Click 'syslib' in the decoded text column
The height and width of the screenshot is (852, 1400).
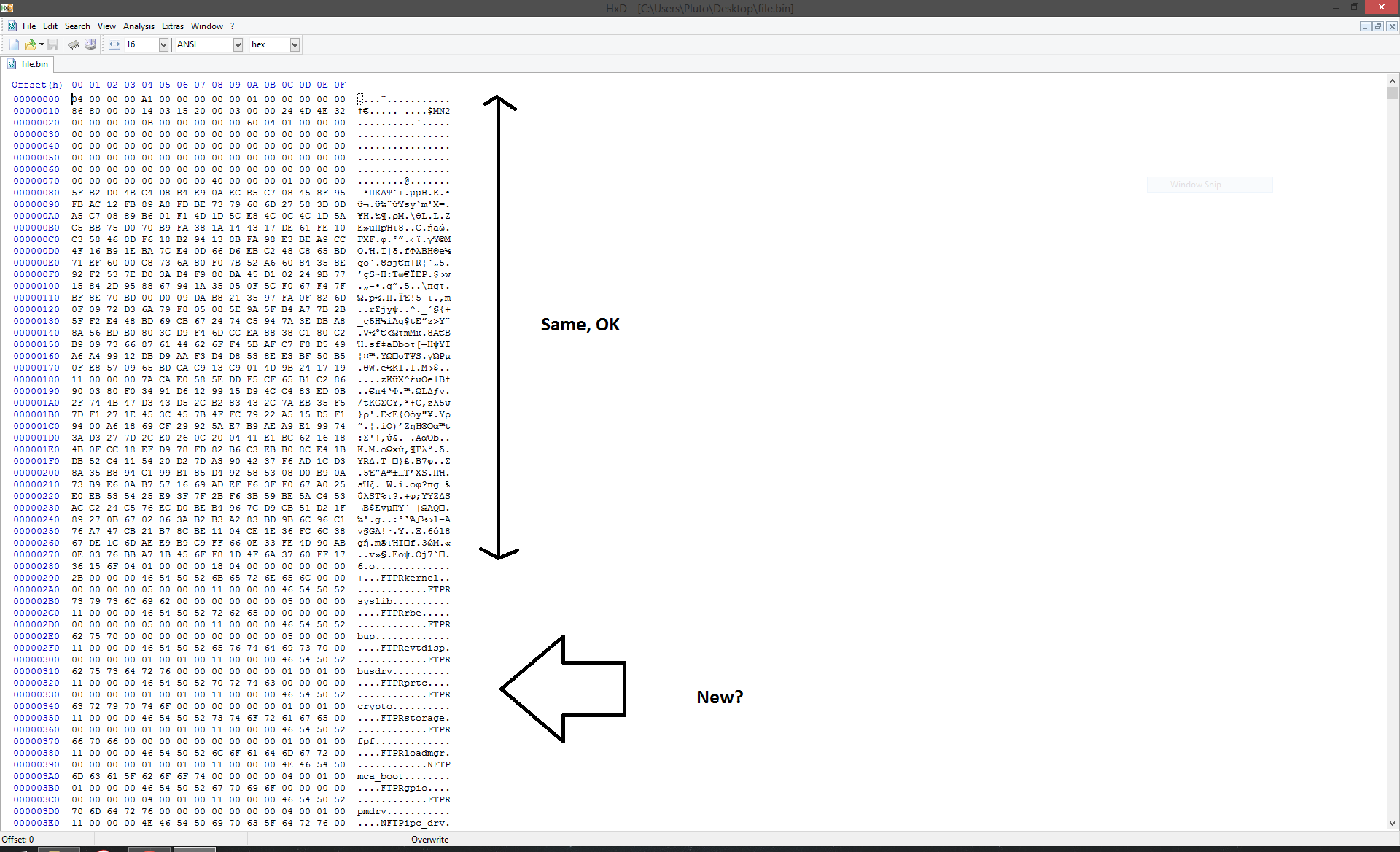tap(375, 601)
